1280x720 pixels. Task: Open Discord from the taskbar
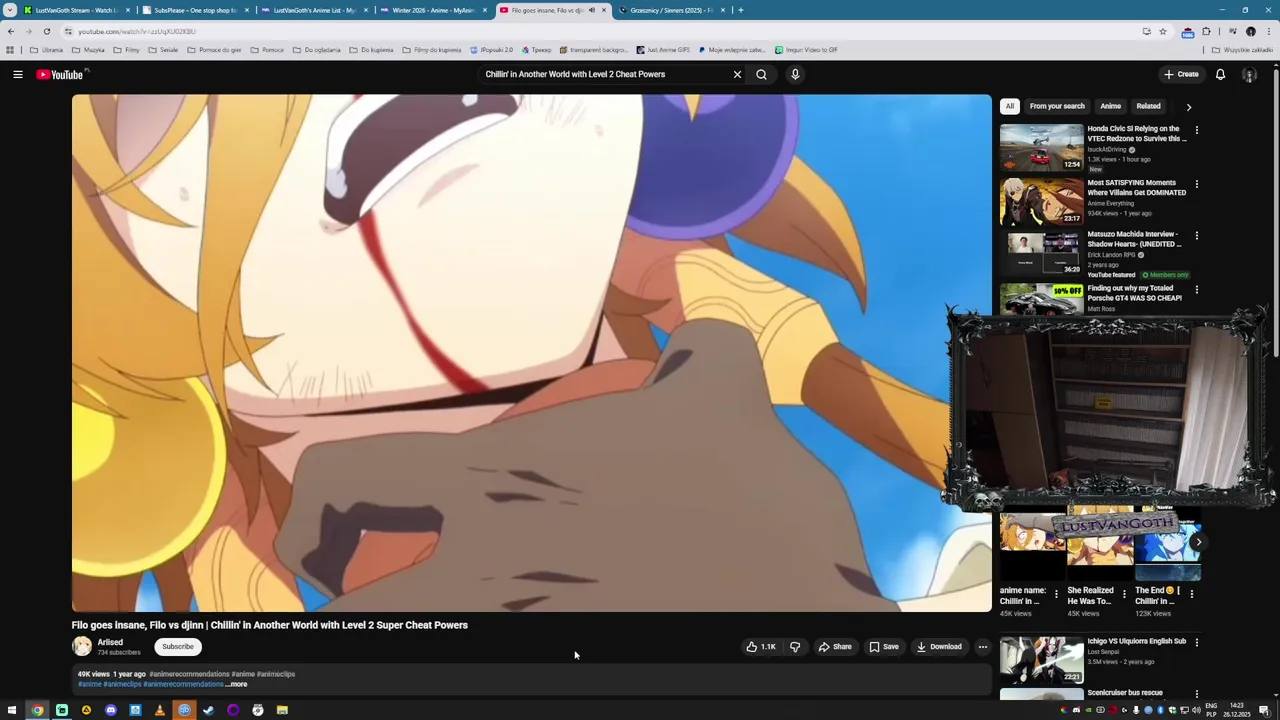click(x=110, y=710)
